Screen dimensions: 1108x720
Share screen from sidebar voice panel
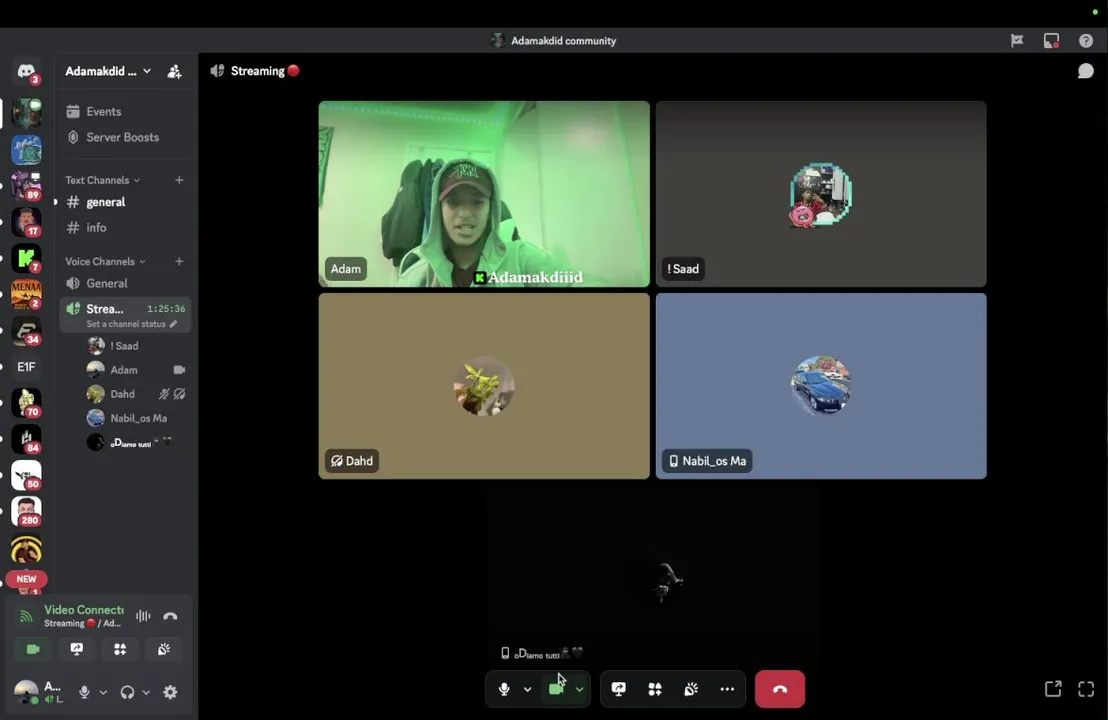(77, 649)
